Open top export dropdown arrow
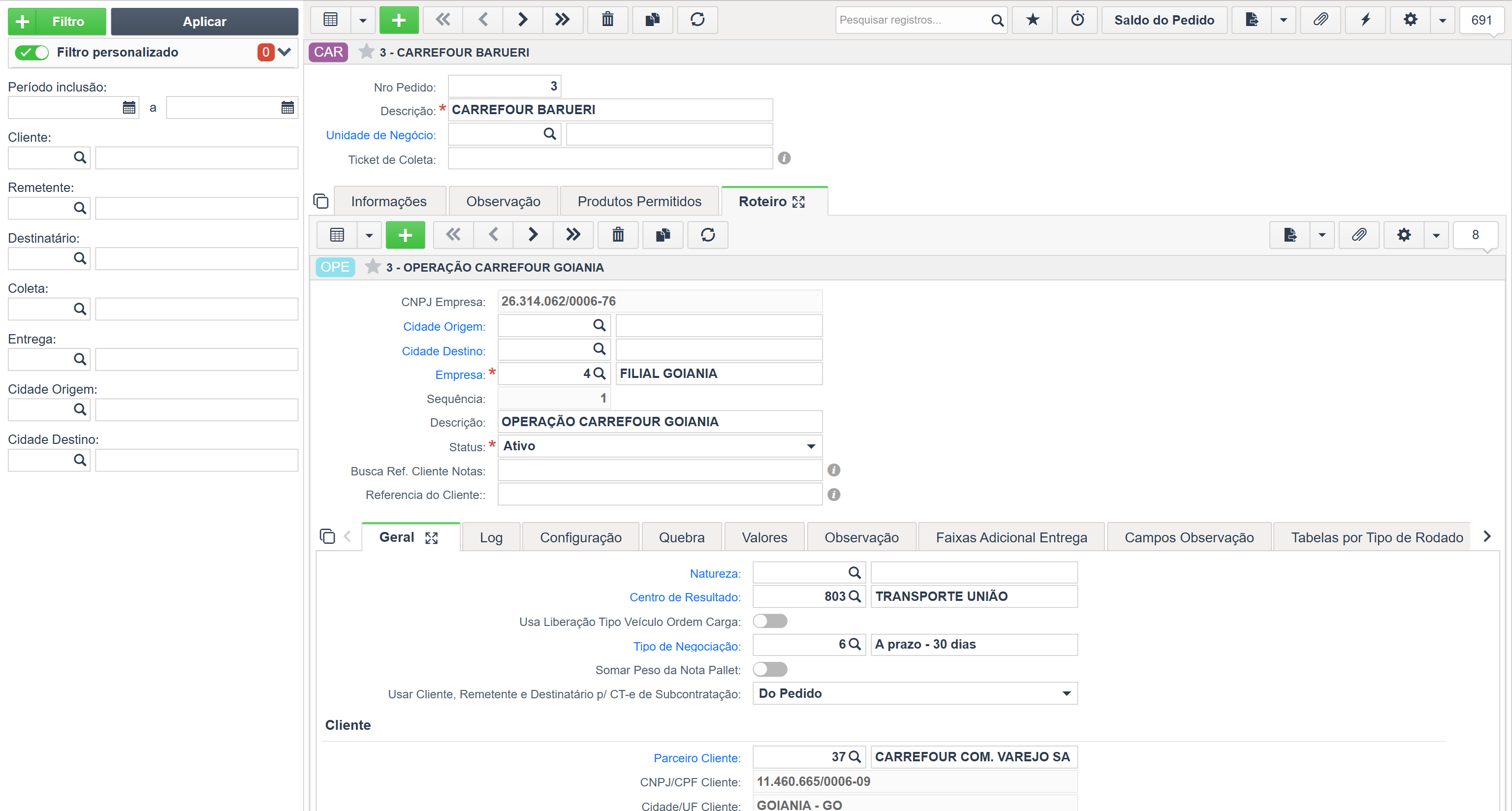This screenshot has width=1512, height=811. click(x=1283, y=20)
